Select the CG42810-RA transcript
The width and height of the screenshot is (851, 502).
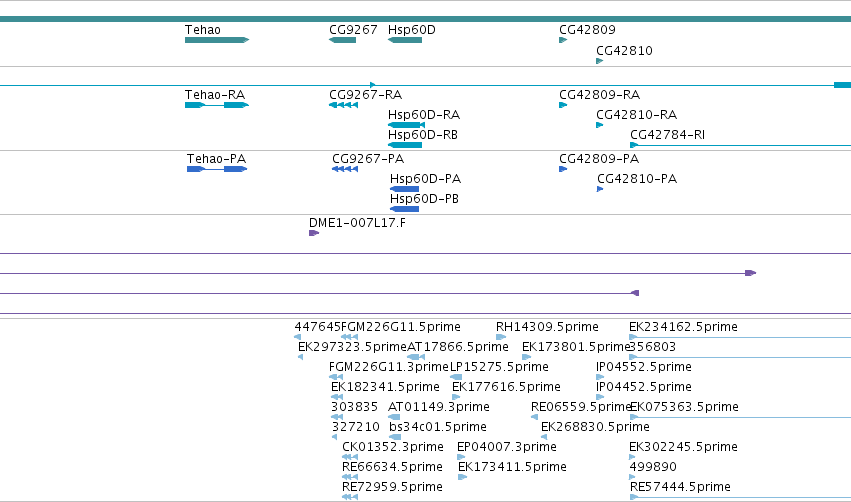pyautogui.click(x=600, y=125)
